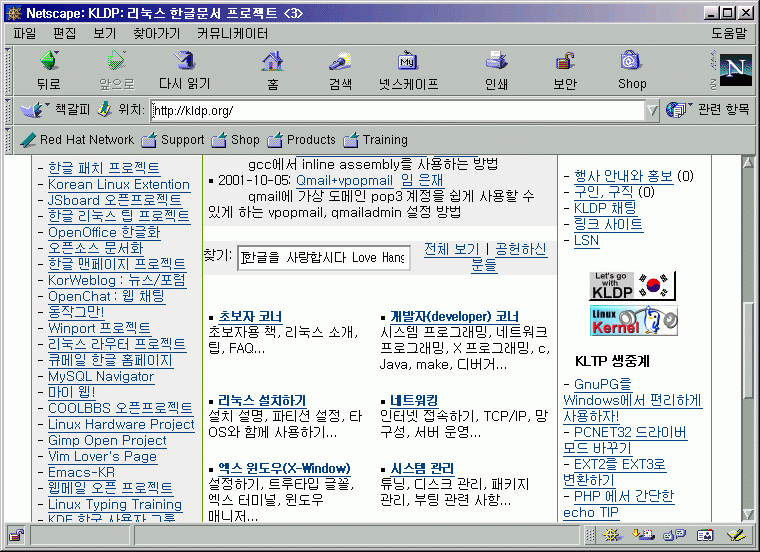The image size is (760, 552).
Task: Open Newsgroups component bar icon
Action: tap(674, 535)
